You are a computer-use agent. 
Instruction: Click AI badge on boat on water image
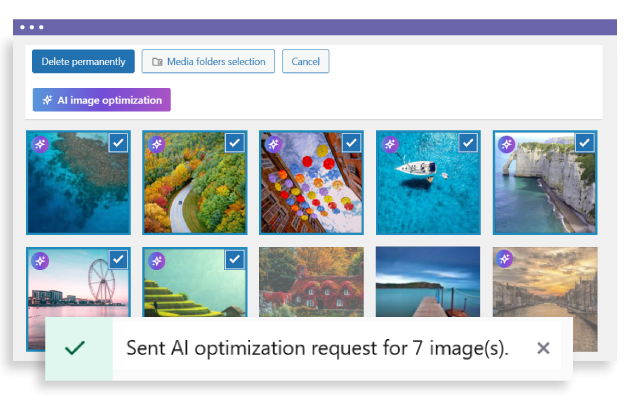click(390, 144)
